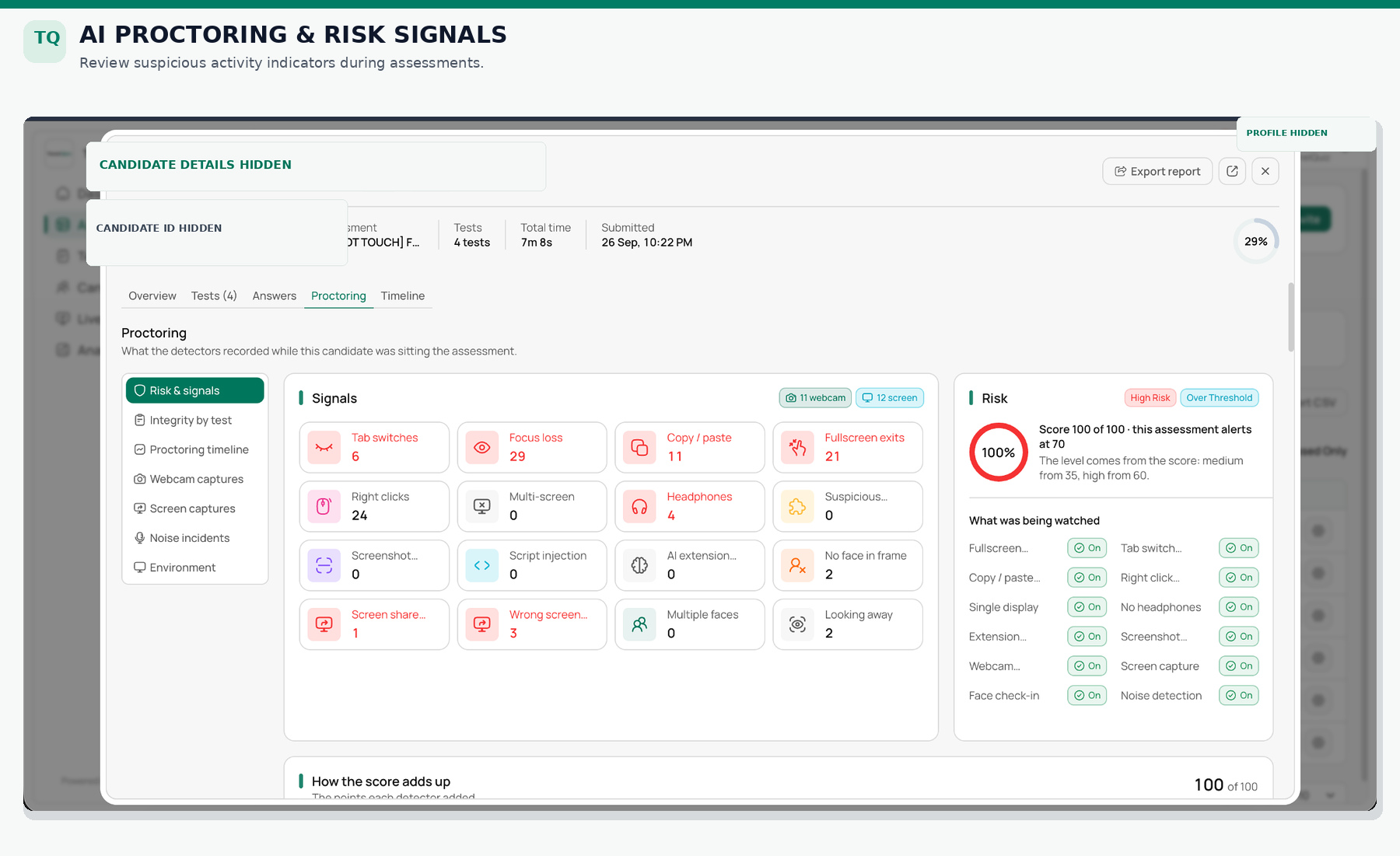Click the Multiple faces icon
Screen dimensions: 1400x856
click(639, 624)
